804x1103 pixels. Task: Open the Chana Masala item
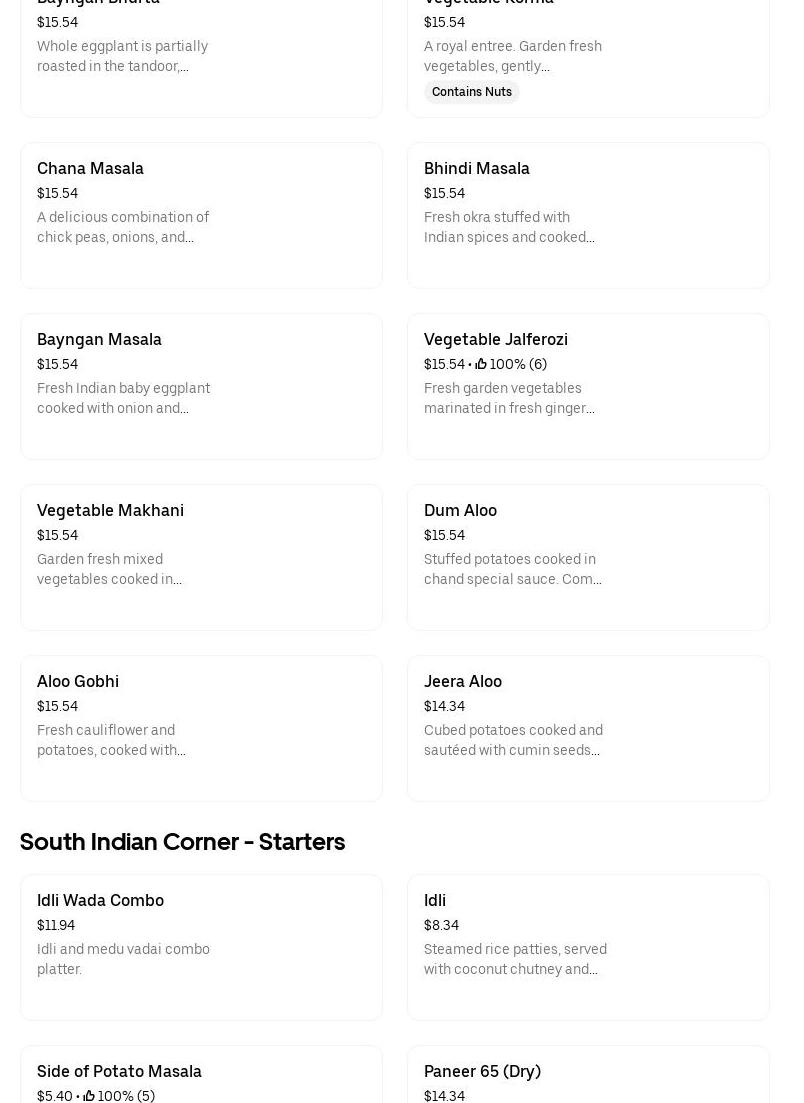[x=201, y=215]
